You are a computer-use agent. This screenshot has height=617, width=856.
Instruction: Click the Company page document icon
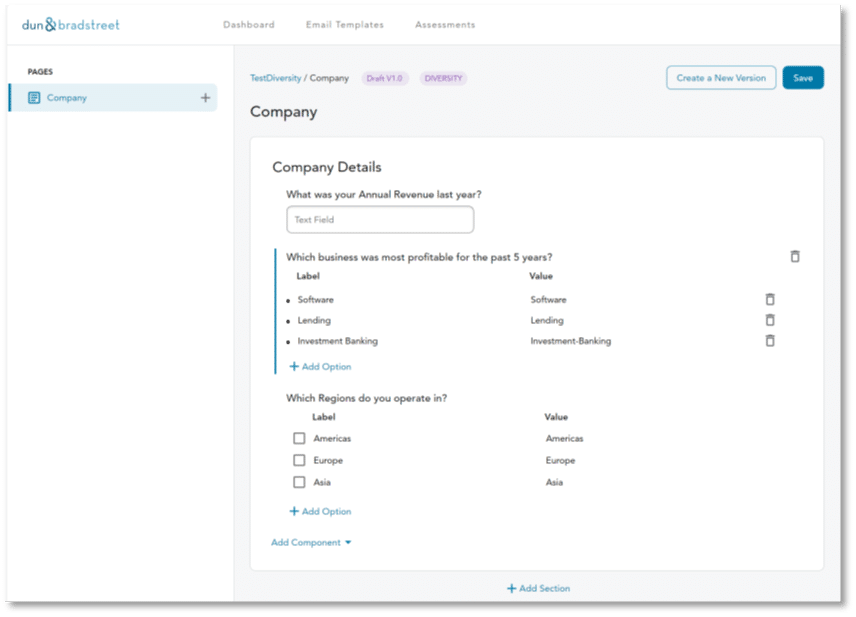(34, 98)
